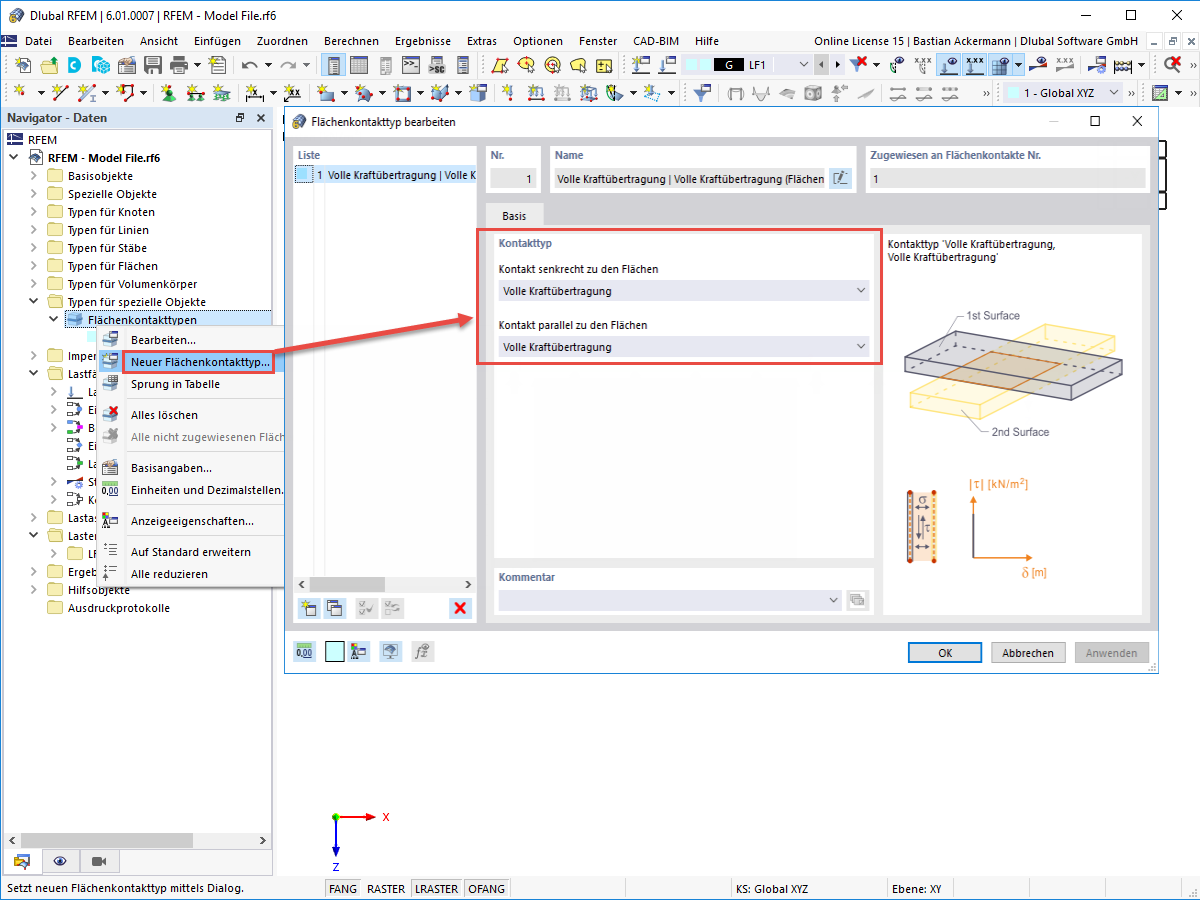This screenshot has width=1200, height=900.
Task: Collapse the Flächenkontakttypen tree node
Action: click(54, 320)
